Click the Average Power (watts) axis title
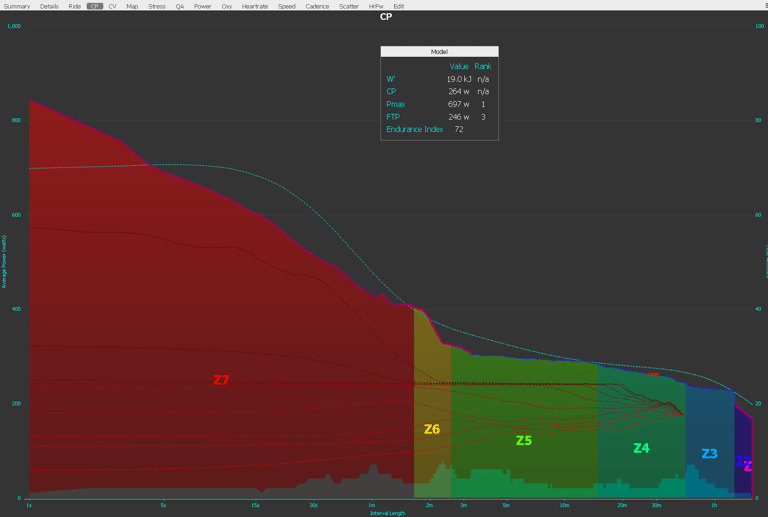The height and width of the screenshot is (517, 768). point(4,261)
